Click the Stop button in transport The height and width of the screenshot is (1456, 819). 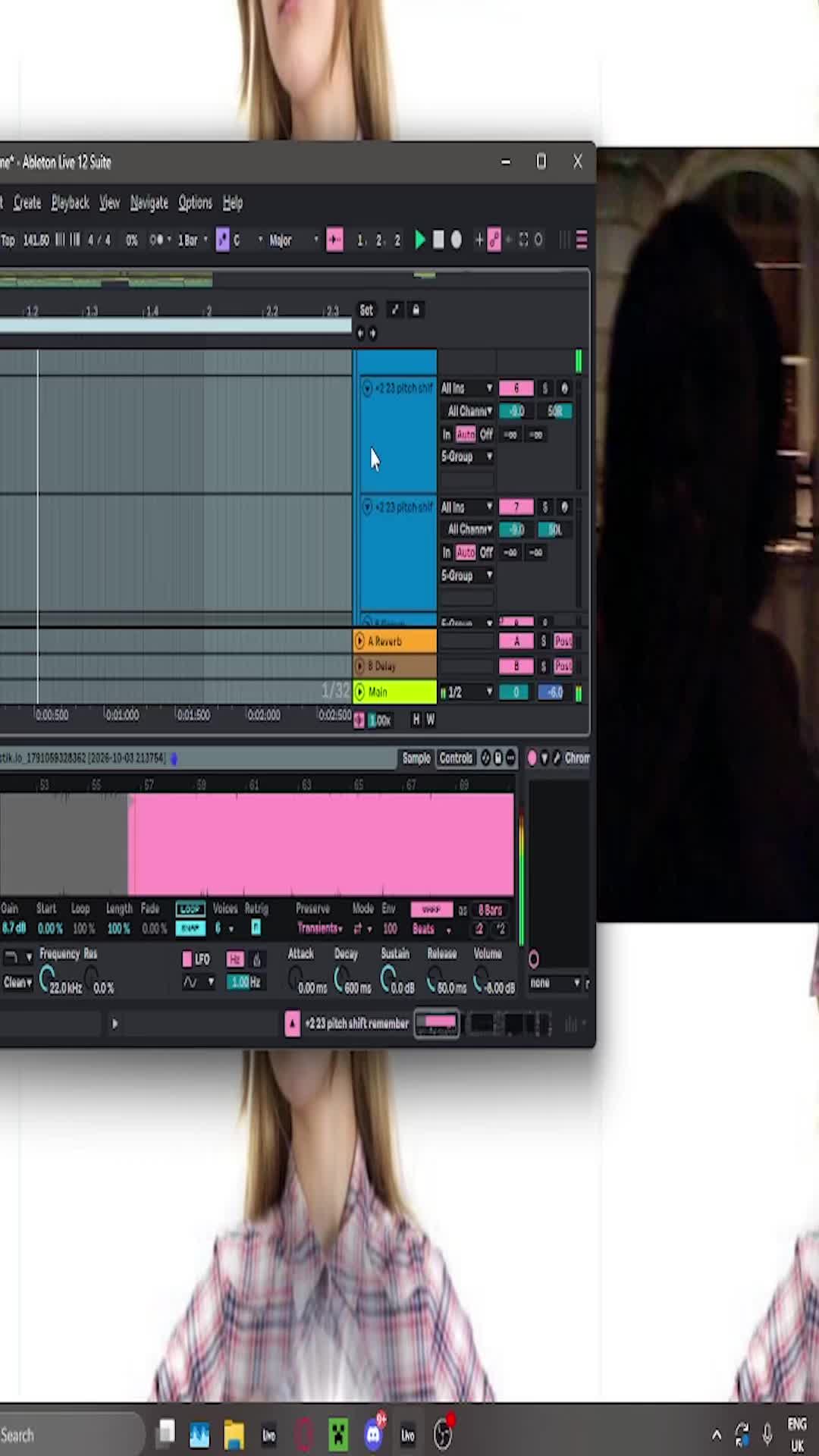(x=438, y=240)
